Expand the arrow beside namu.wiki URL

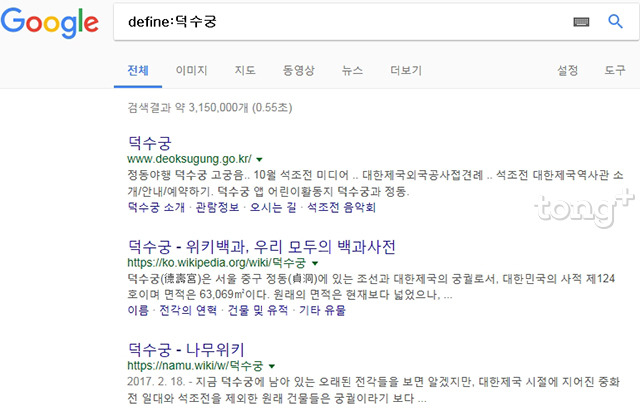pyautogui.click(x=272, y=366)
